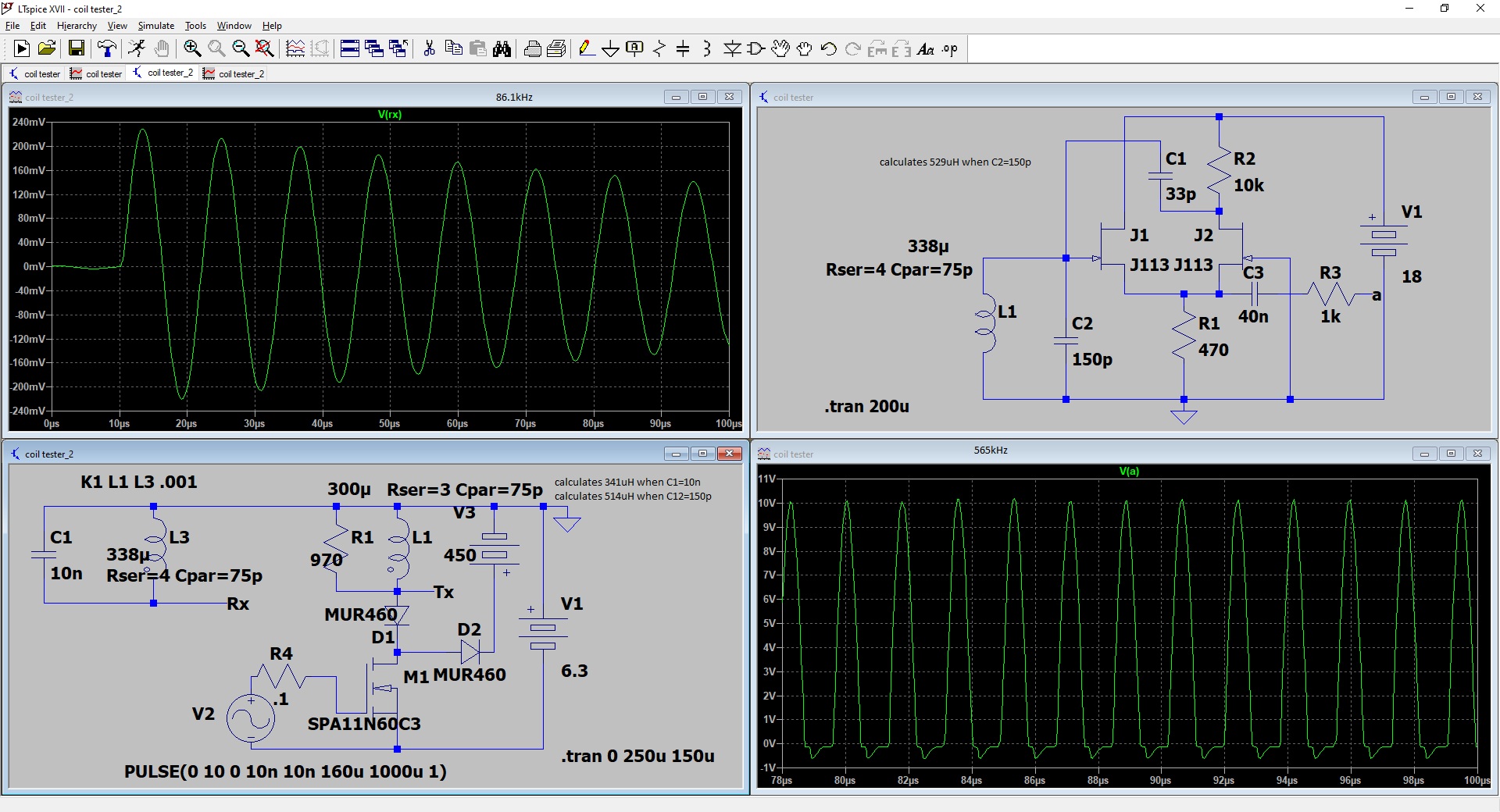Open the Hierarchy menu

pos(77,26)
